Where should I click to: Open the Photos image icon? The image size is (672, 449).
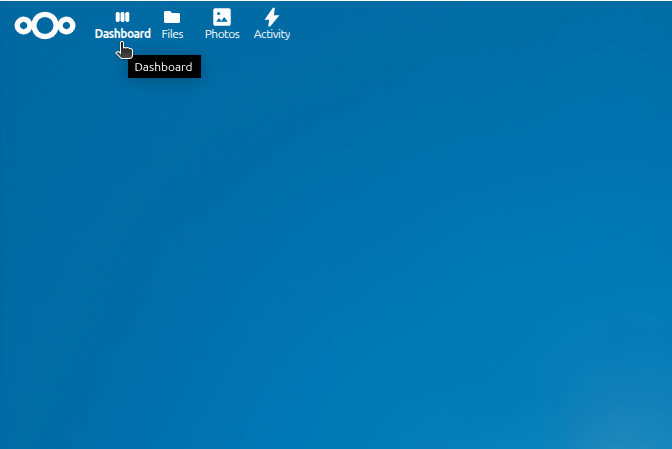click(222, 17)
